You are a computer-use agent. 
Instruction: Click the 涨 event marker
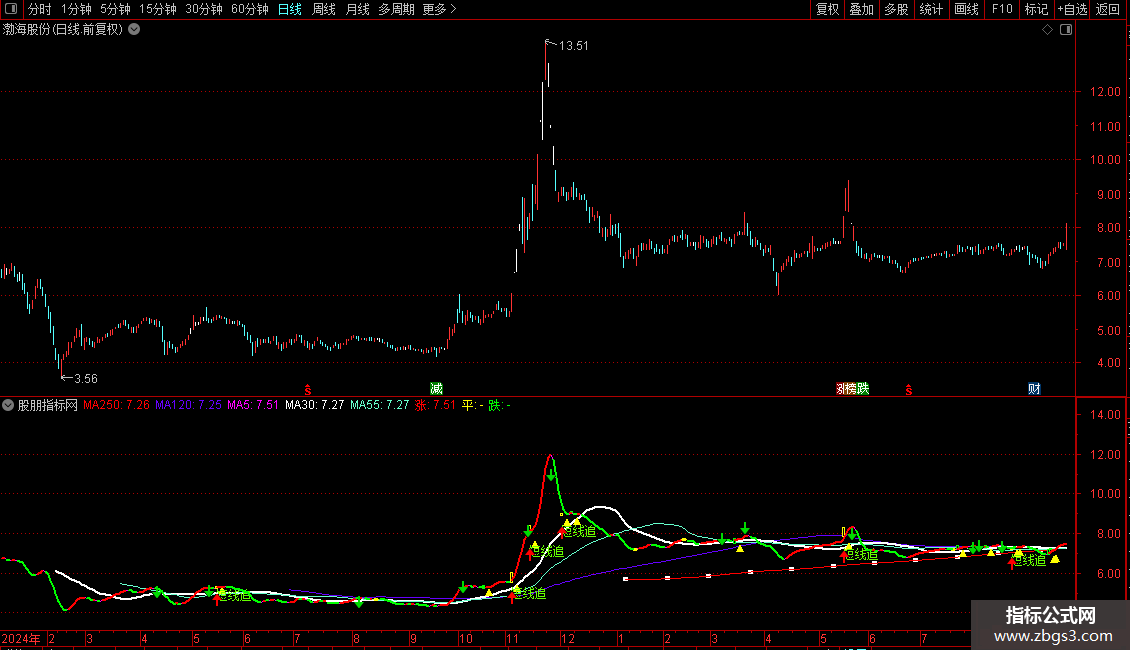tap(840, 388)
